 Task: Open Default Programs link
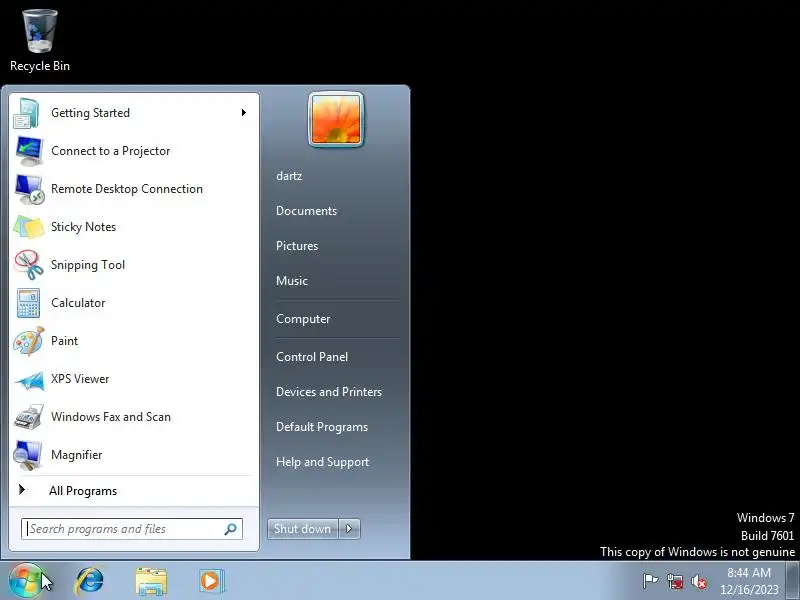tap(321, 427)
